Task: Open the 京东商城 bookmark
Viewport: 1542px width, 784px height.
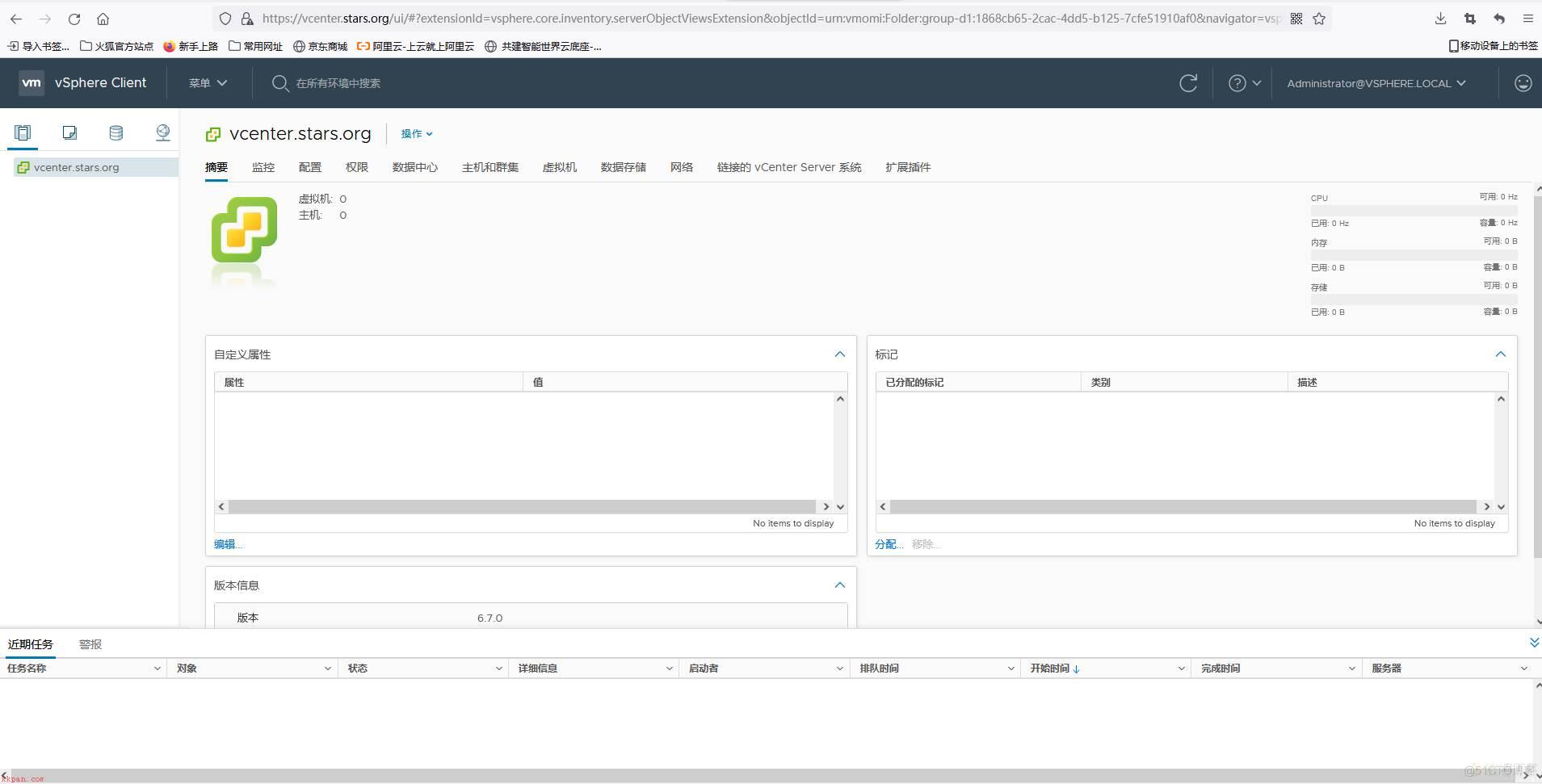Action: point(321,46)
